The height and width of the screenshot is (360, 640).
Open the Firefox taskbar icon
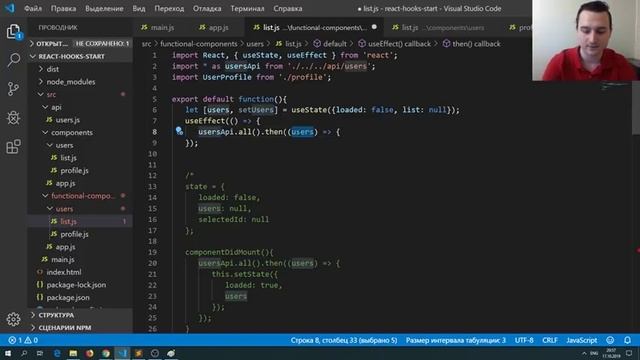[89, 353]
